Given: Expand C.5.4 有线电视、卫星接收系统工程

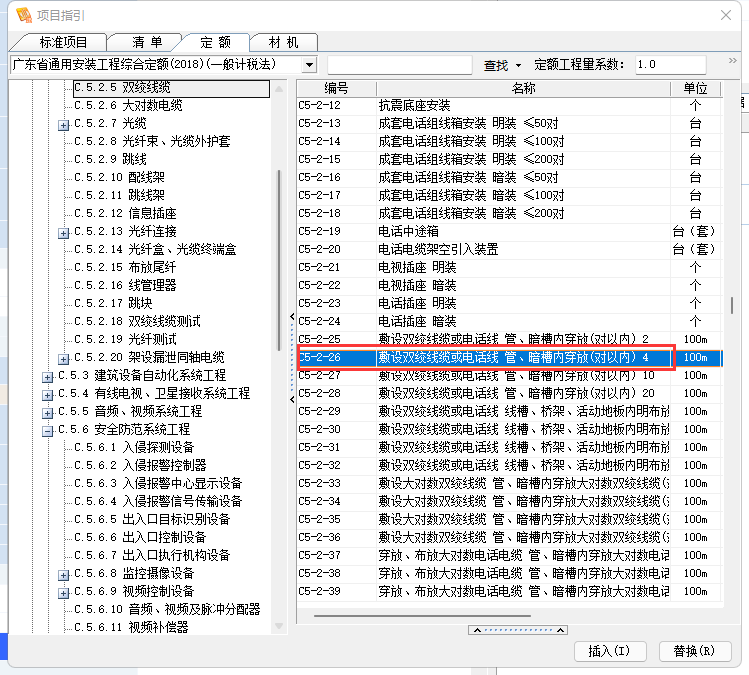Looking at the screenshot, I should [47, 396].
